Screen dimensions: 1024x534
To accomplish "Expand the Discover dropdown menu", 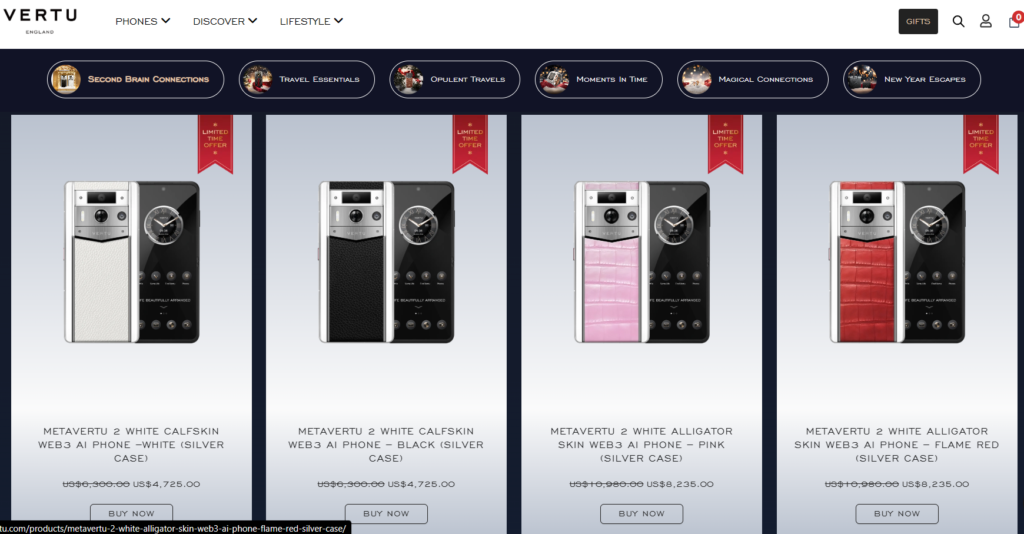I will click(225, 22).
